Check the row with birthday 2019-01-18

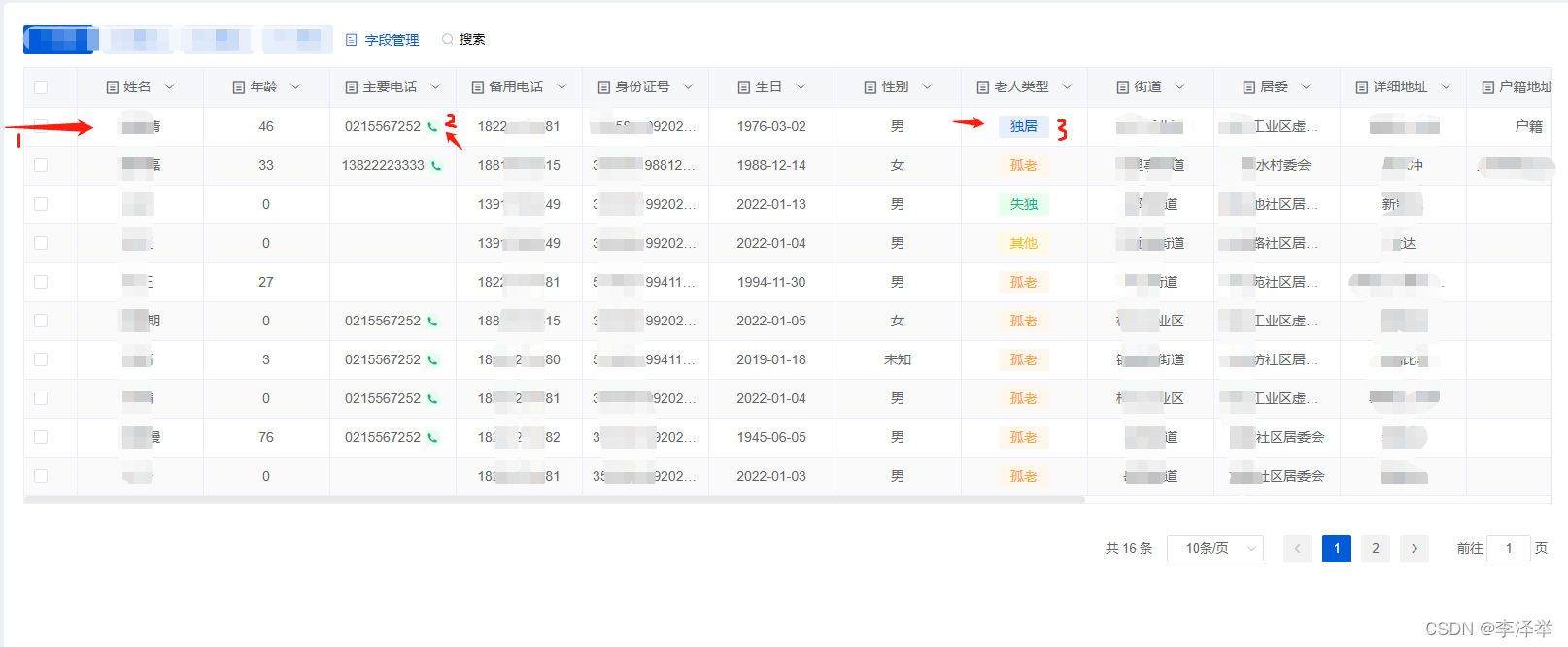[x=41, y=359]
